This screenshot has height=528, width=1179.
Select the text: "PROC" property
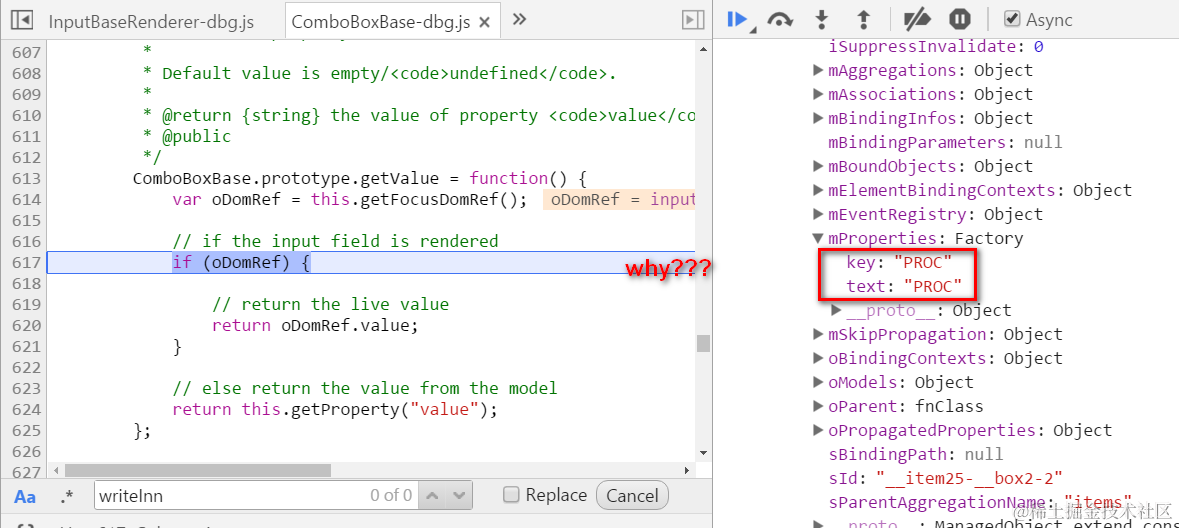pos(905,287)
